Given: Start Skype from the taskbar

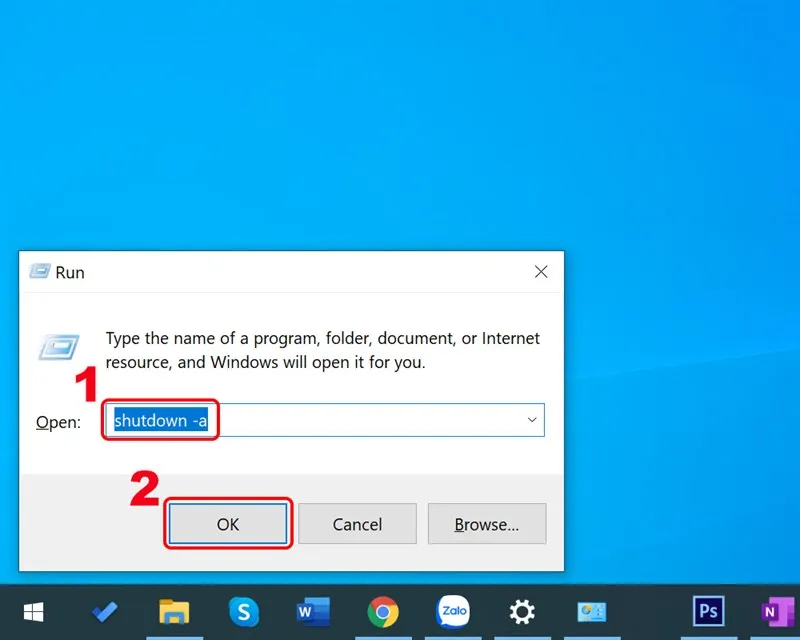Looking at the screenshot, I should tap(245, 612).
